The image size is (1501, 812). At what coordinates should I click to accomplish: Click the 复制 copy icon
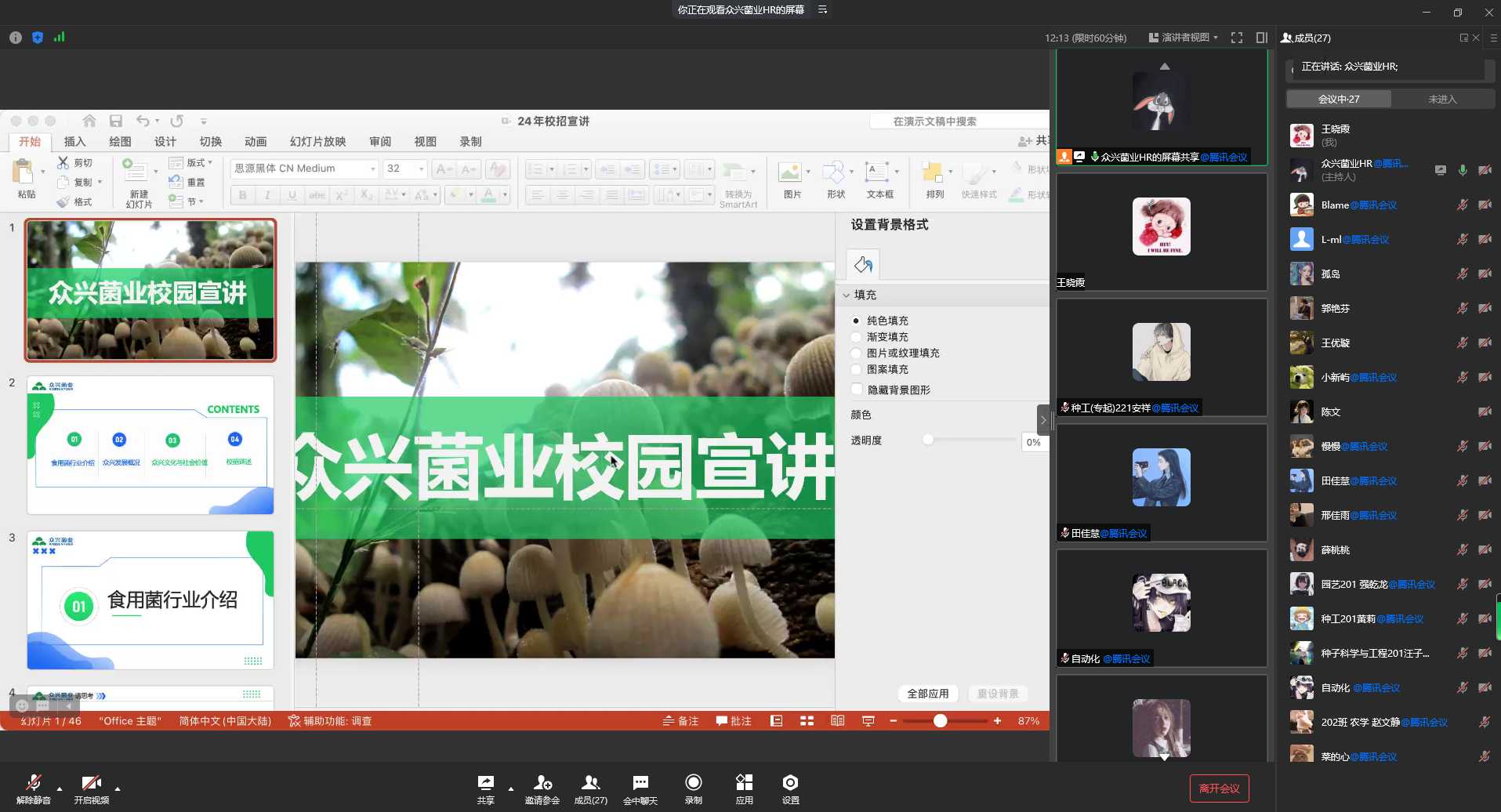(x=63, y=182)
